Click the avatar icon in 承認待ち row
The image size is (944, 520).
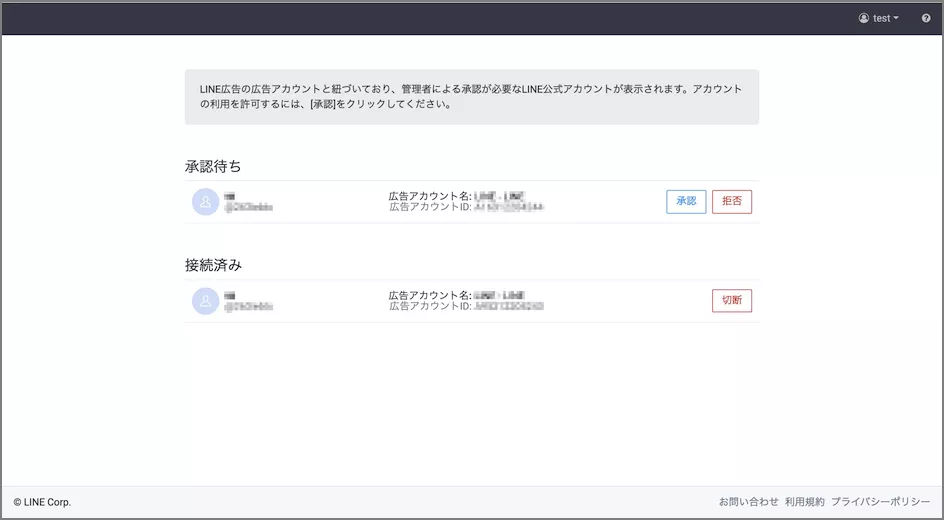[x=205, y=202]
